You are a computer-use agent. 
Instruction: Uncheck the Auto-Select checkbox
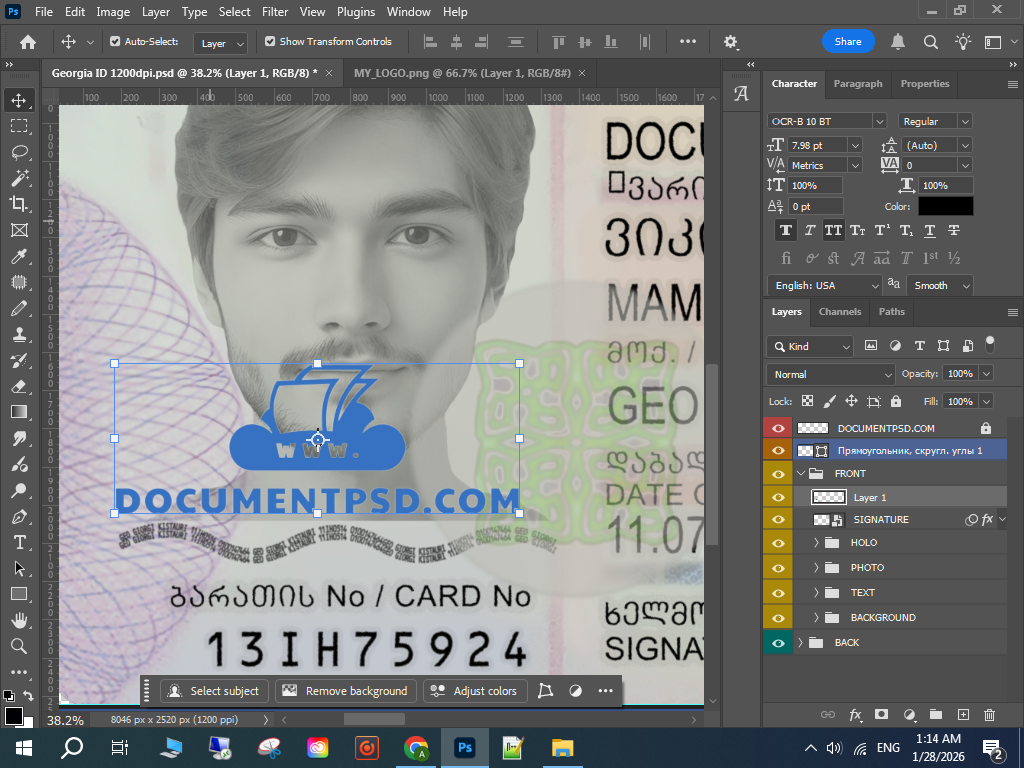[115, 42]
